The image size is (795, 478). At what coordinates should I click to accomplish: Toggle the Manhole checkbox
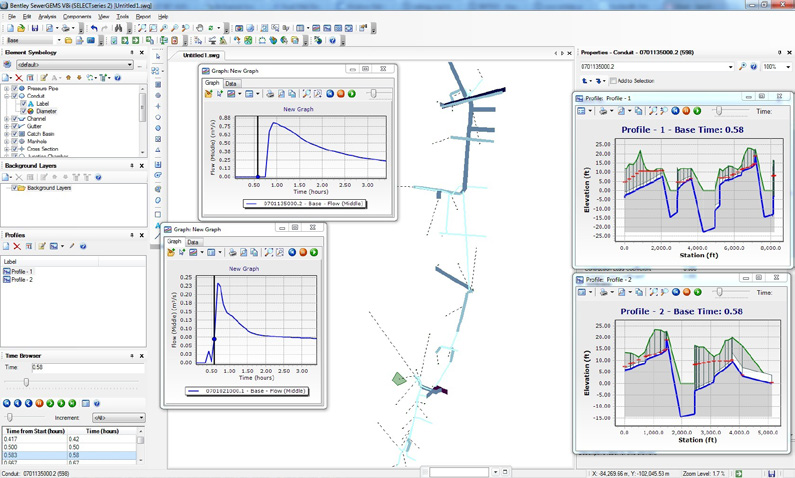point(14,141)
